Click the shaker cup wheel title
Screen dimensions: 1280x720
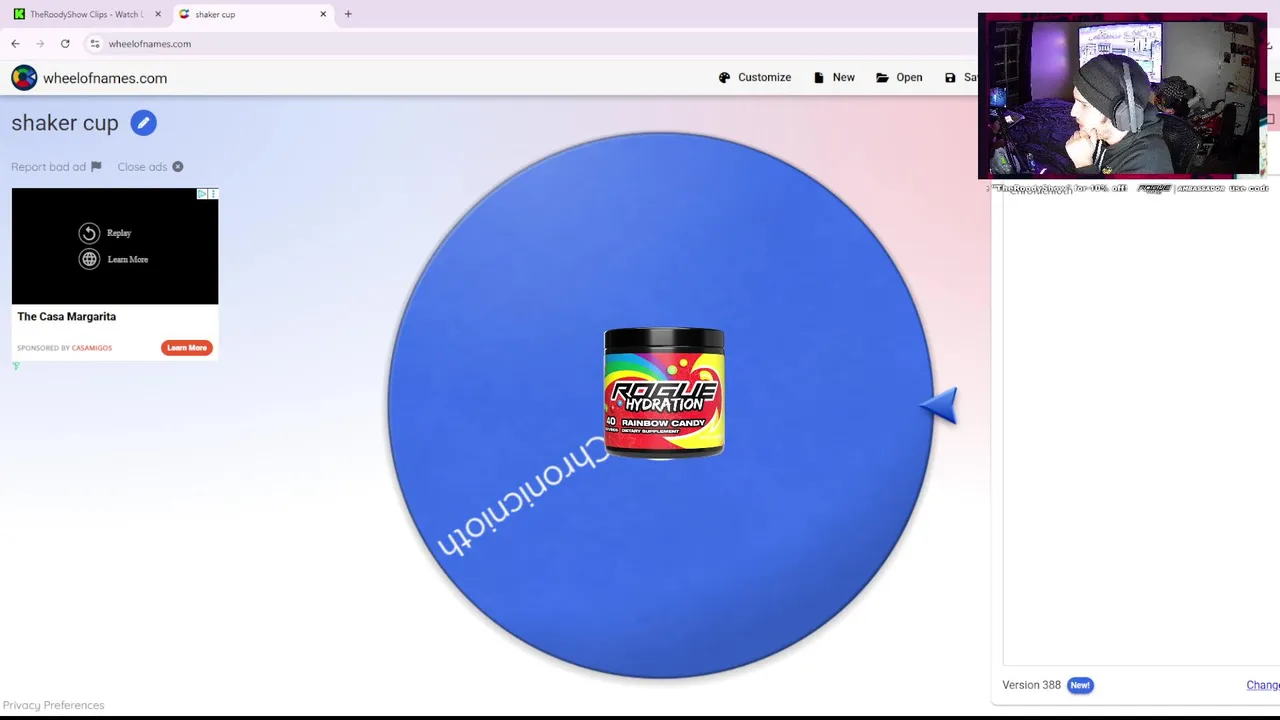[65, 123]
